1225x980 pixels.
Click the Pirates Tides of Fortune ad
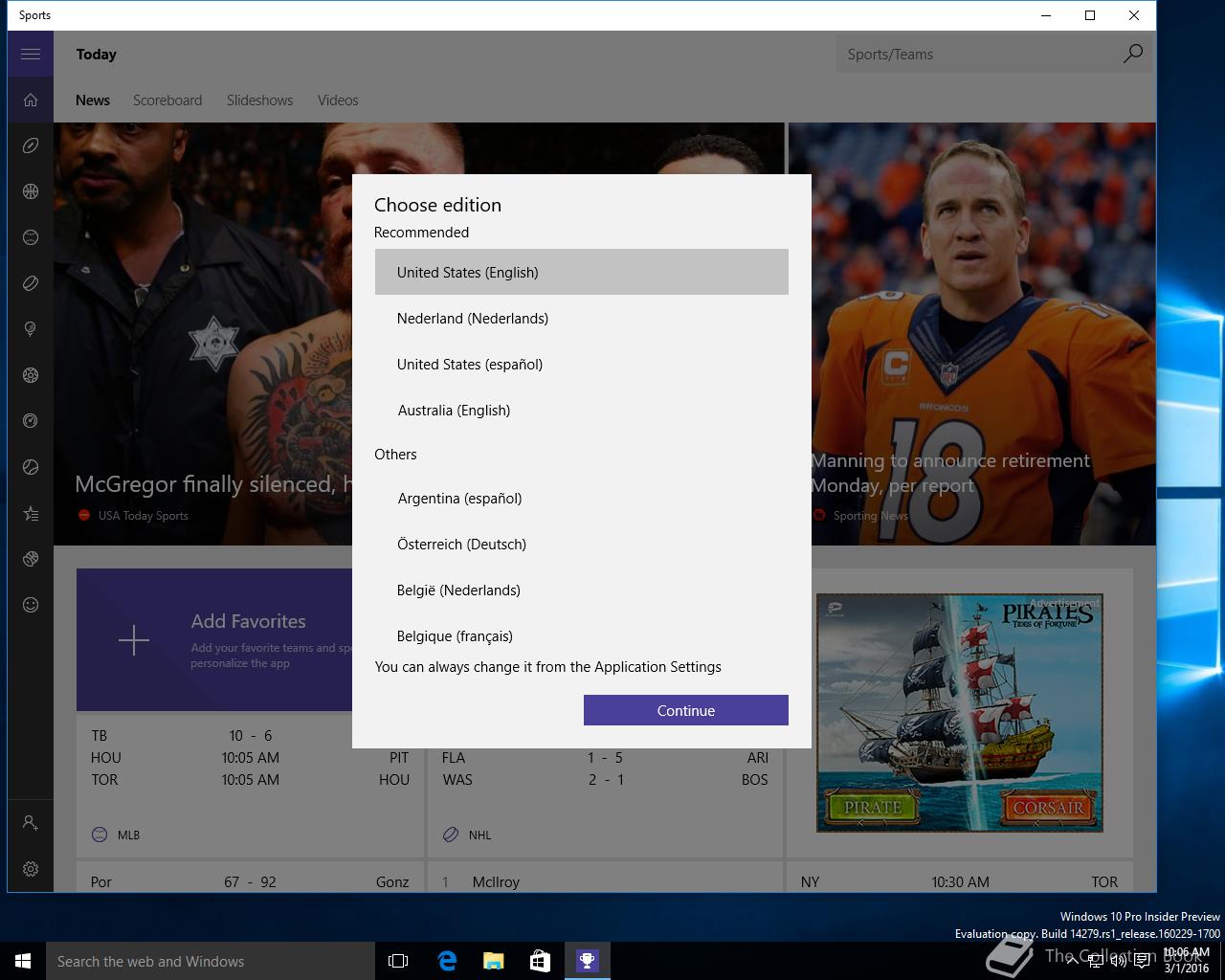pyautogui.click(x=960, y=713)
